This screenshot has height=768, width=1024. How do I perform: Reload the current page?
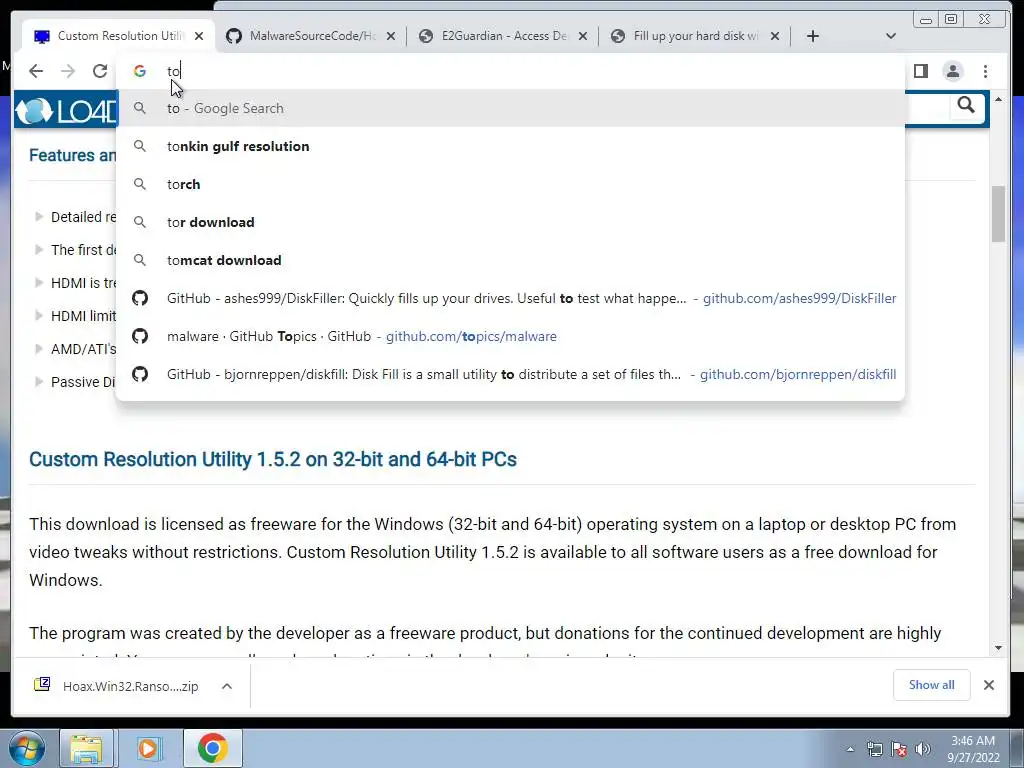[x=100, y=71]
